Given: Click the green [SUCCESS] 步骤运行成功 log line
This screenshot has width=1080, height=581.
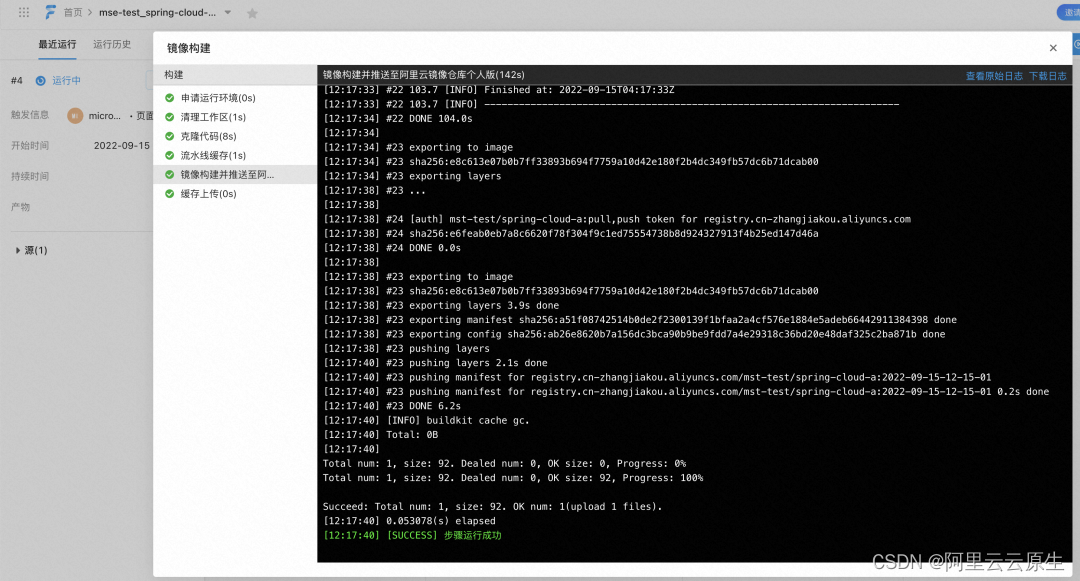Looking at the screenshot, I should pyautogui.click(x=412, y=535).
